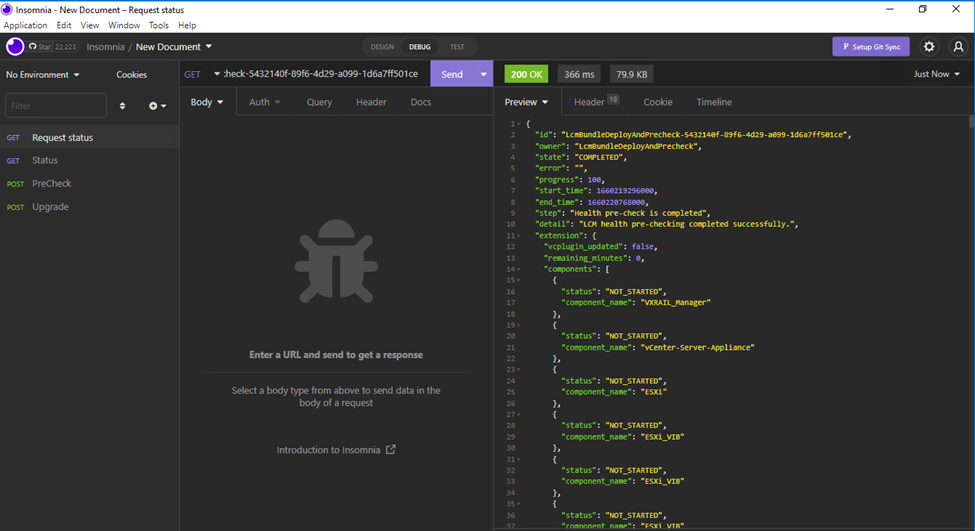Open the Send button options arrow
This screenshot has height=531, width=975.
[x=484, y=75]
